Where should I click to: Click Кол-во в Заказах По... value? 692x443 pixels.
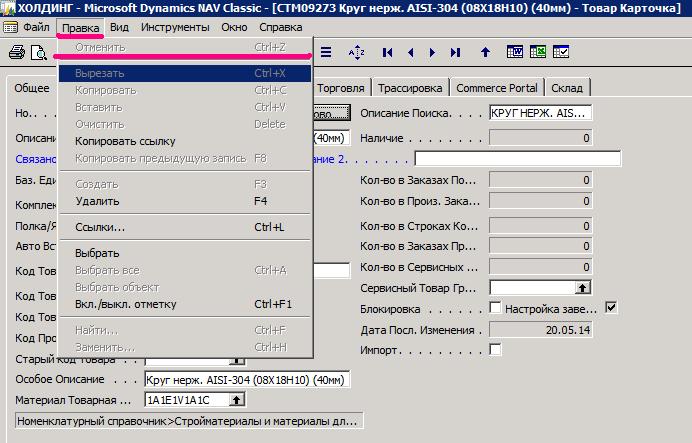(x=540, y=180)
